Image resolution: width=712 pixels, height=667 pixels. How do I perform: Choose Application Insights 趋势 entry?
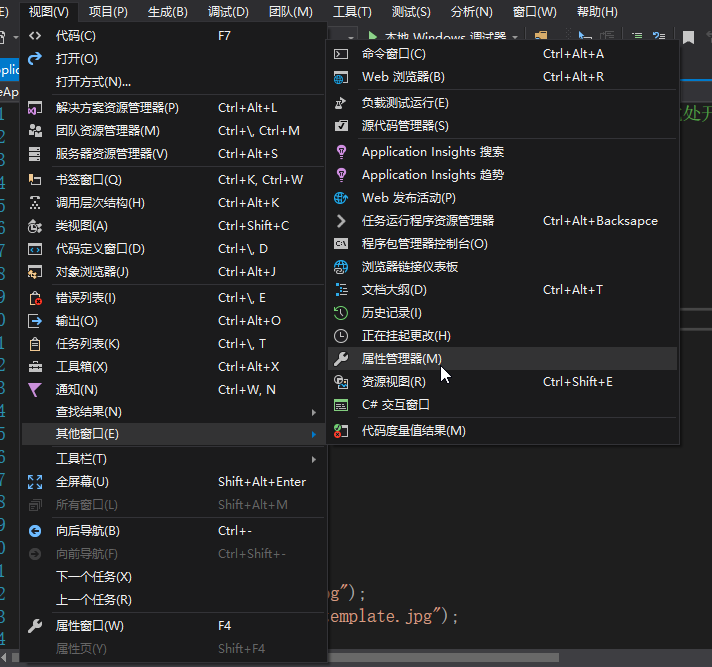pyautogui.click(x=503, y=175)
